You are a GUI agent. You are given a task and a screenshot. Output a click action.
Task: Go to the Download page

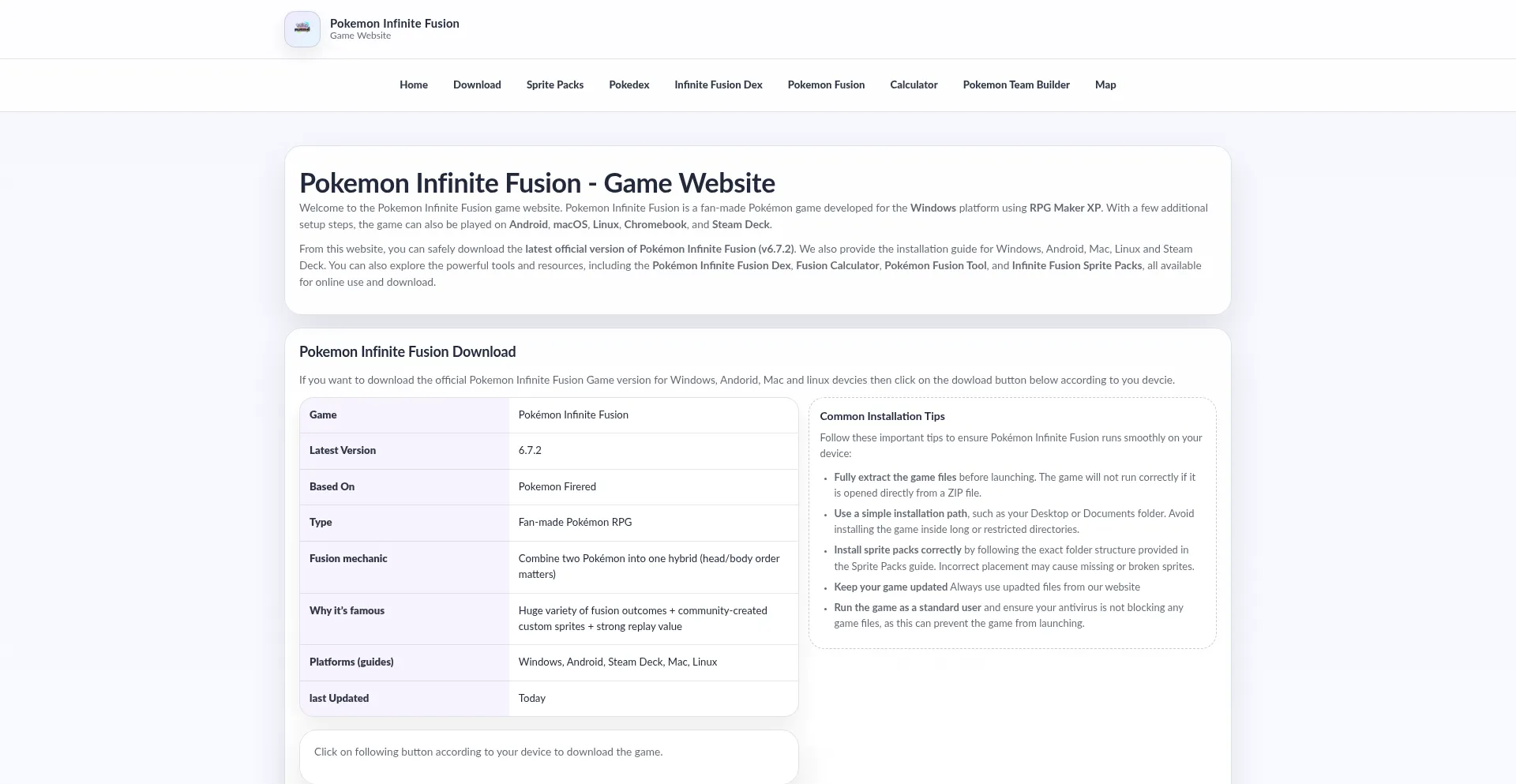477,85
